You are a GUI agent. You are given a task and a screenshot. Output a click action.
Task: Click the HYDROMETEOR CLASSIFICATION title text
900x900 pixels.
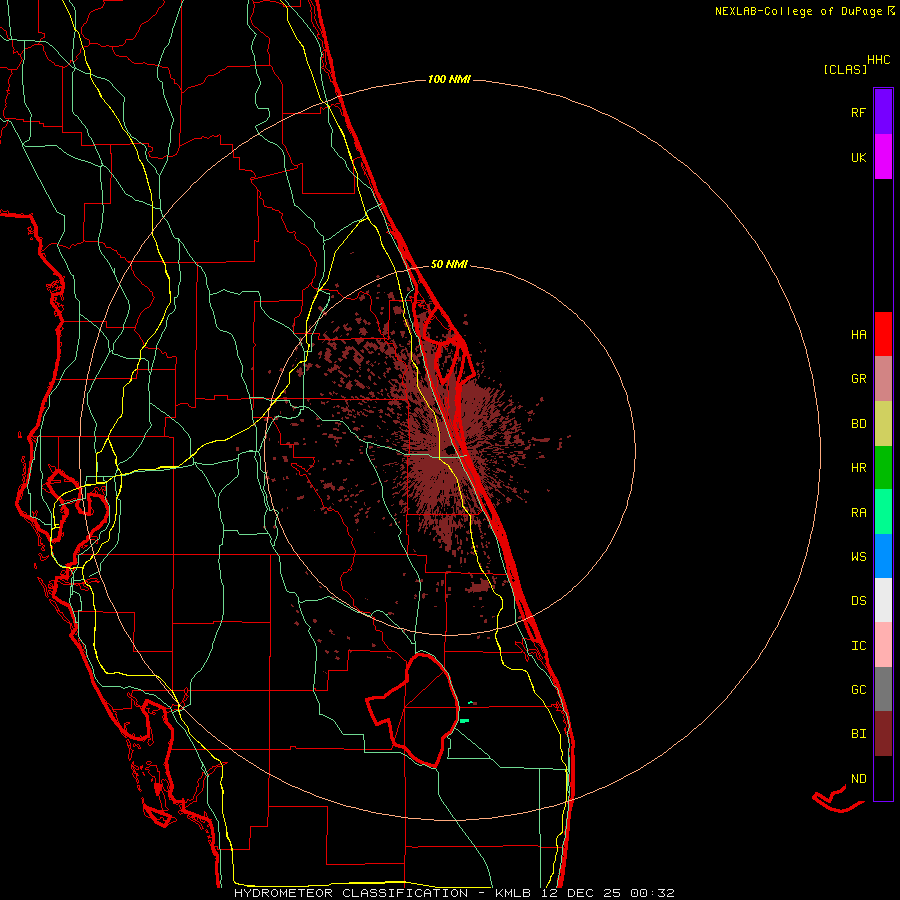tap(351, 893)
